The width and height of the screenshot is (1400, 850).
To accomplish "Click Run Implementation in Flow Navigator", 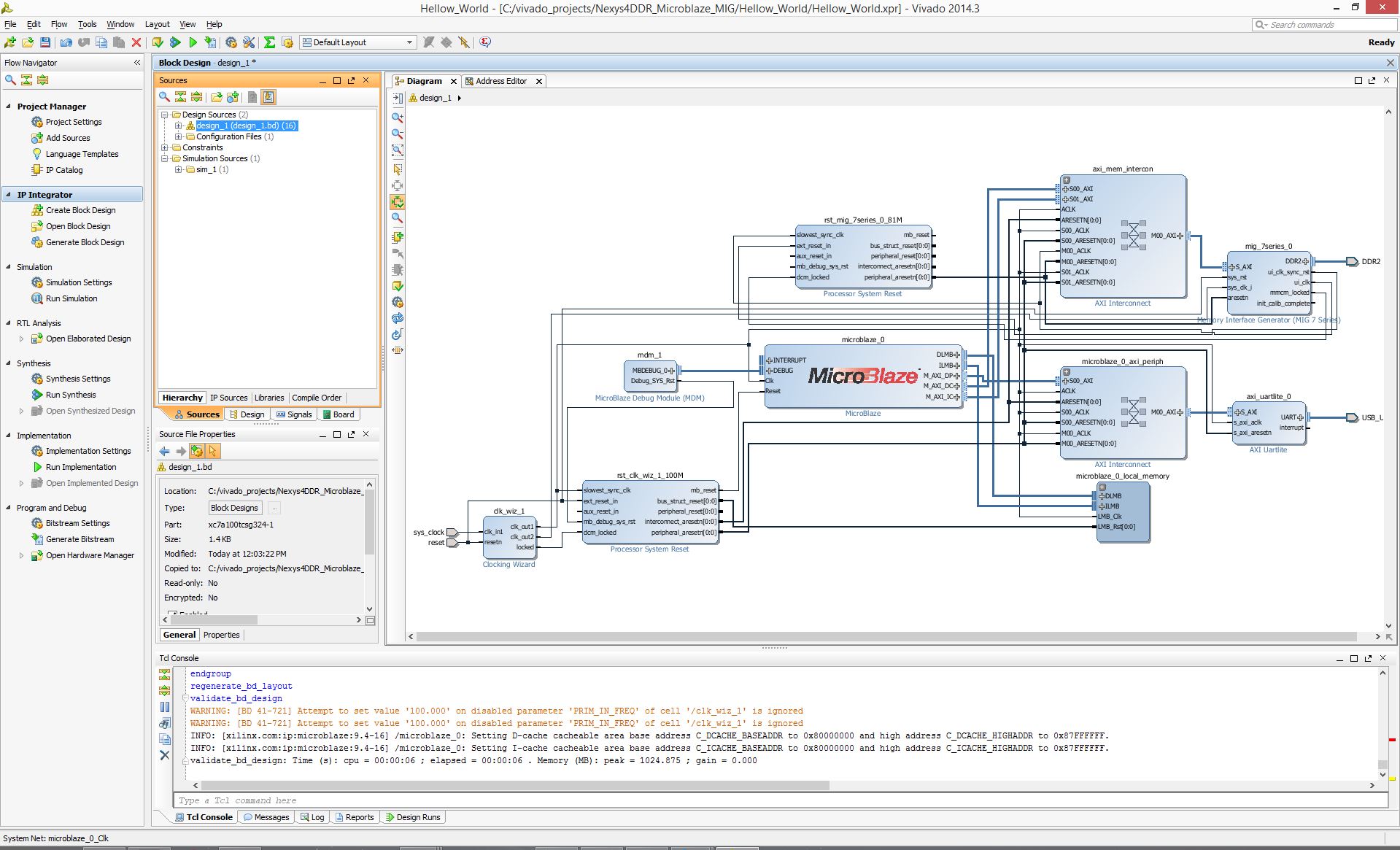I will [x=81, y=467].
